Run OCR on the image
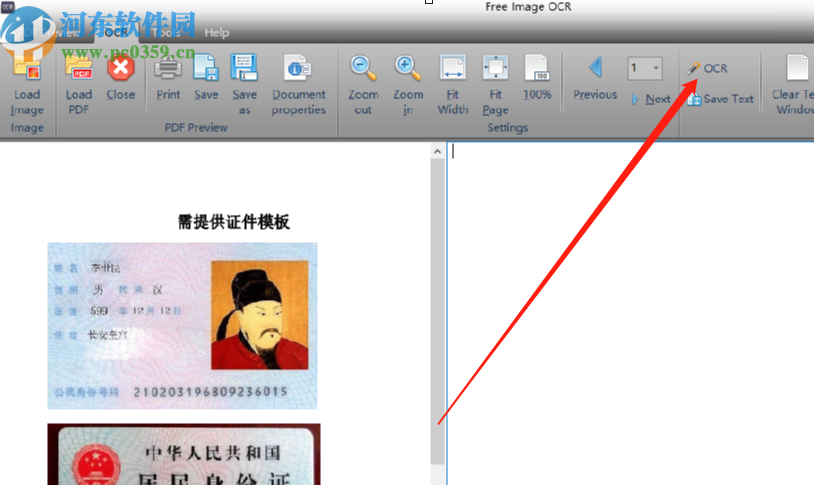Image resolution: width=814 pixels, height=485 pixels. (708, 68)
